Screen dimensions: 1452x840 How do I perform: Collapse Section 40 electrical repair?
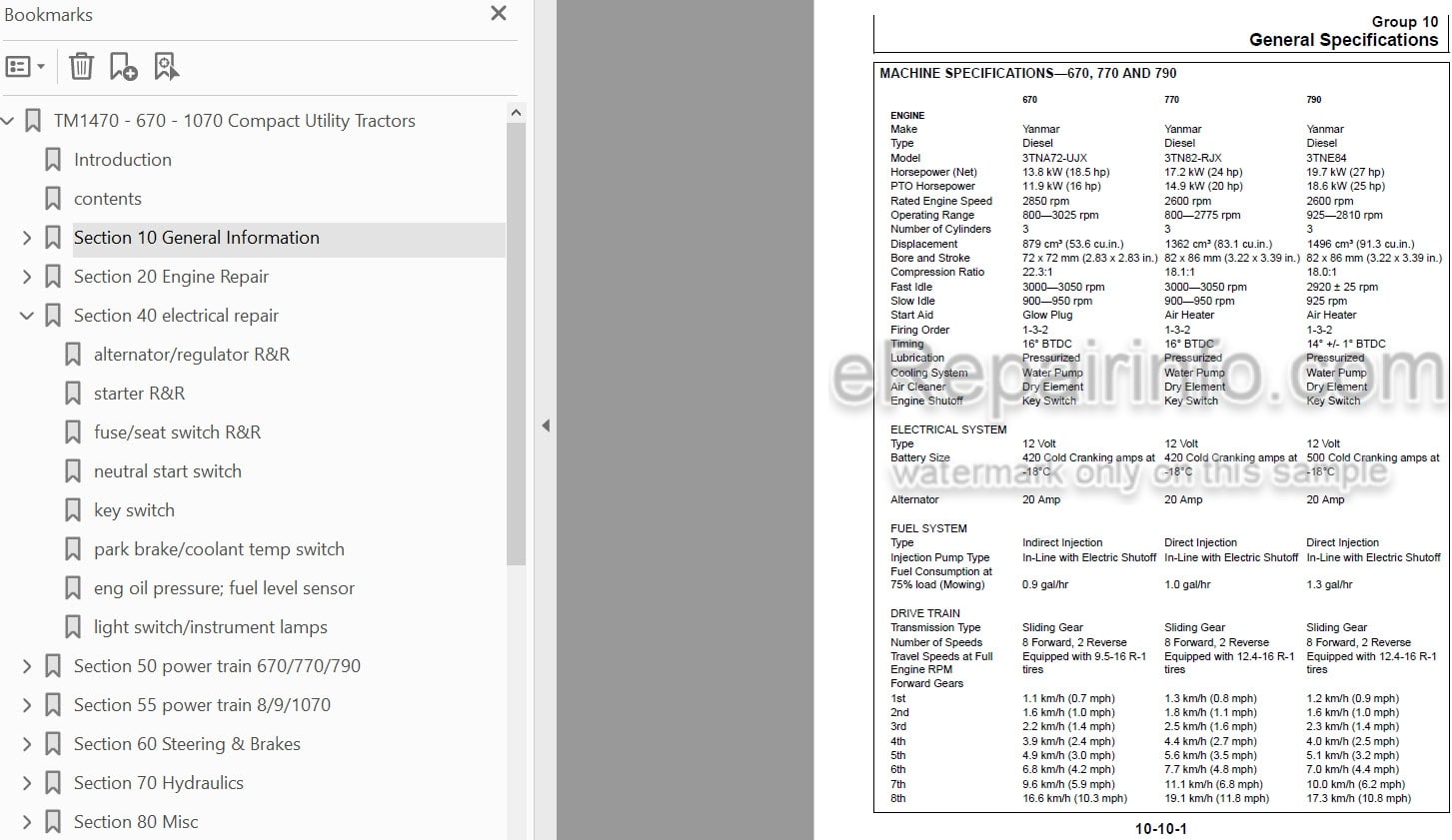(x=27, y=316)
